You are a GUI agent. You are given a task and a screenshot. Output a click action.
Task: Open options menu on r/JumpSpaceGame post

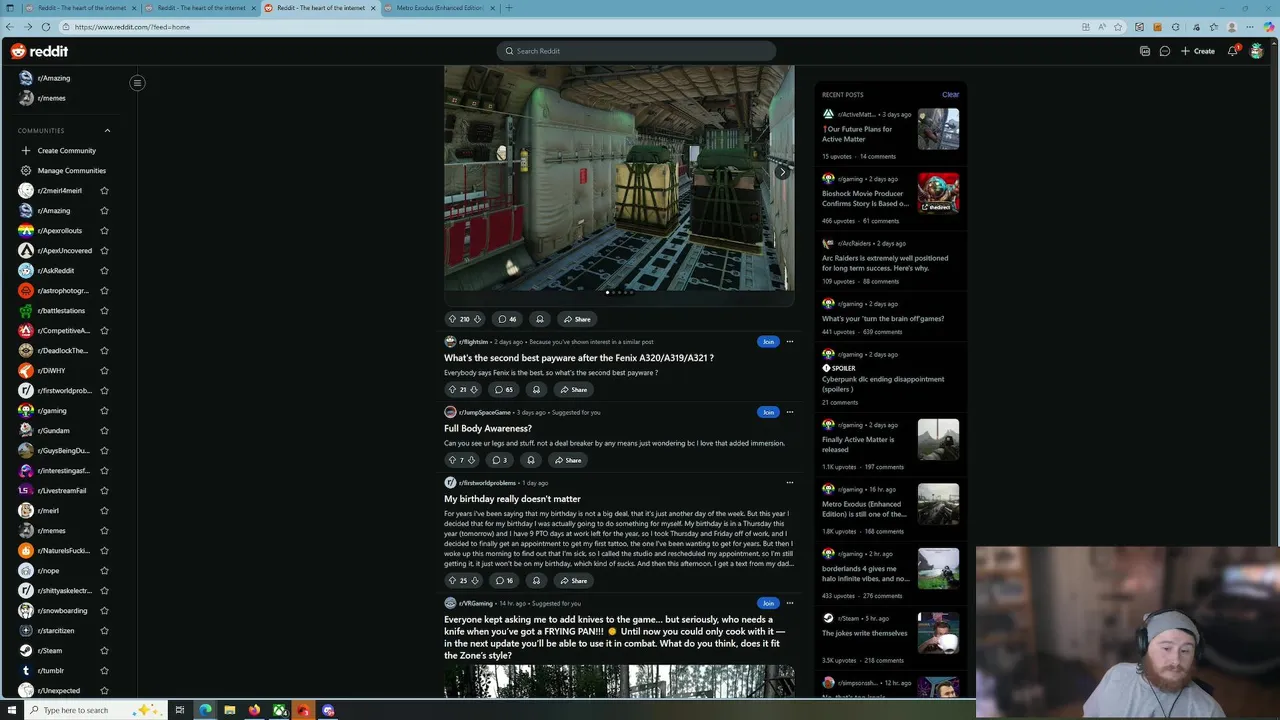[x=790, y=412]
